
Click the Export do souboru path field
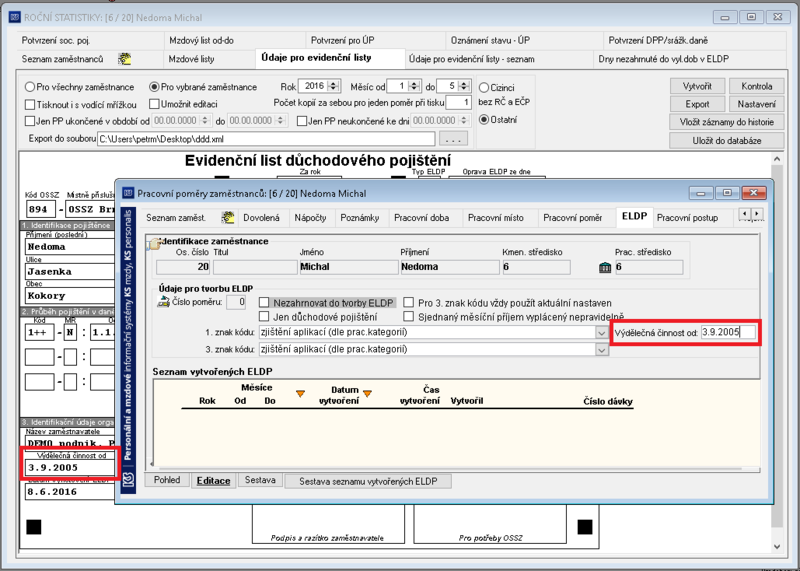(x=266, y=139)
